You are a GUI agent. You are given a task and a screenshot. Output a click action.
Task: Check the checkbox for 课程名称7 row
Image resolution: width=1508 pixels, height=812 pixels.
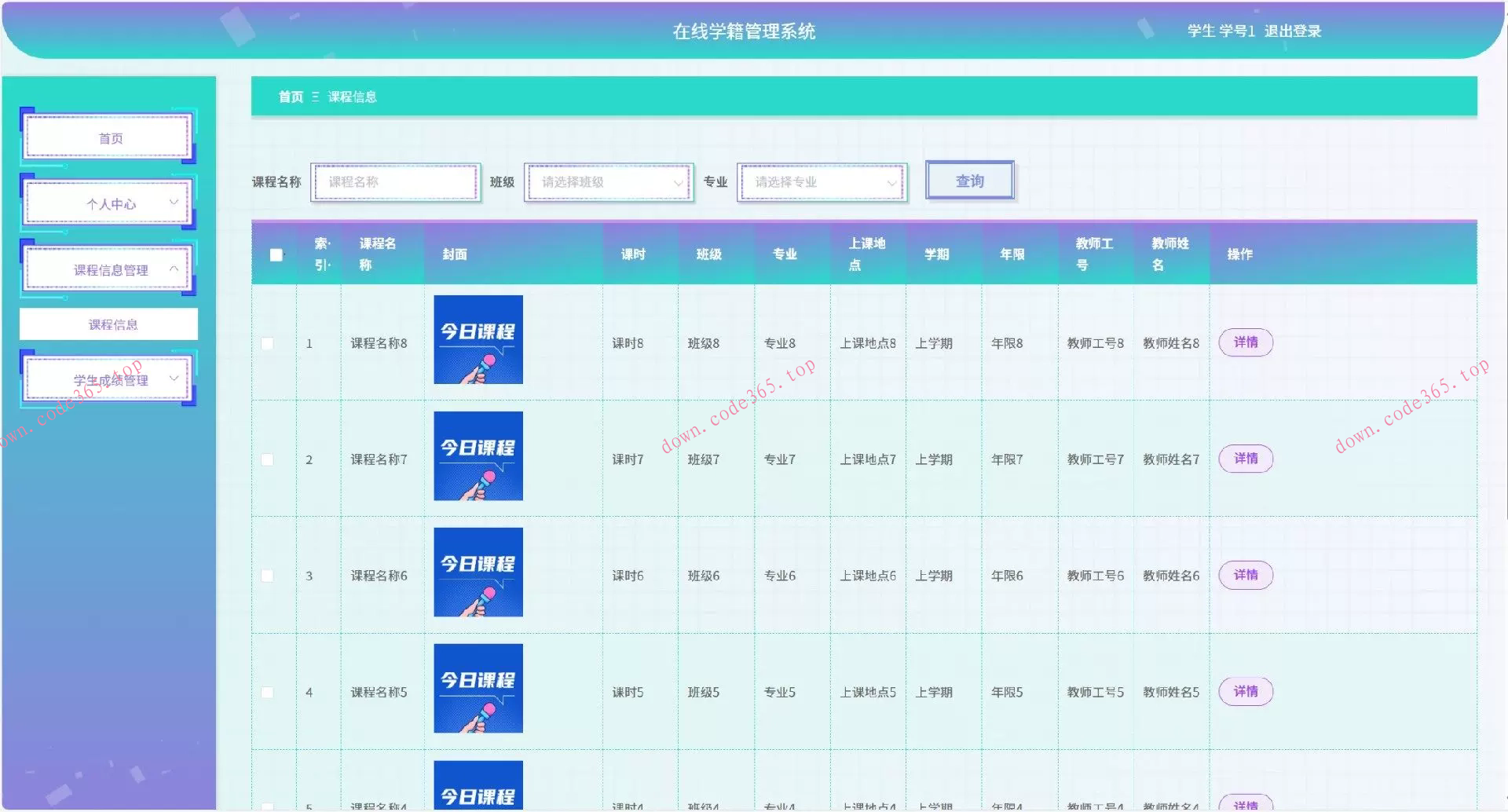(x=268, y=459)
